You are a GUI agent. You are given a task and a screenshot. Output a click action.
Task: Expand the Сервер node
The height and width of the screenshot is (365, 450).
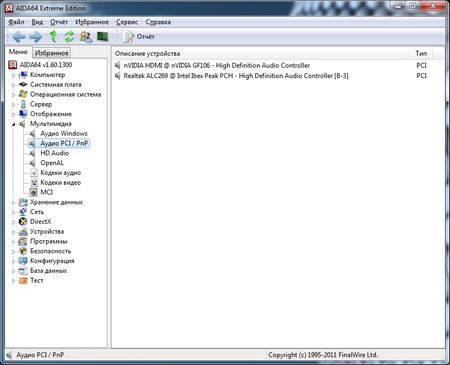click(14, 105)
